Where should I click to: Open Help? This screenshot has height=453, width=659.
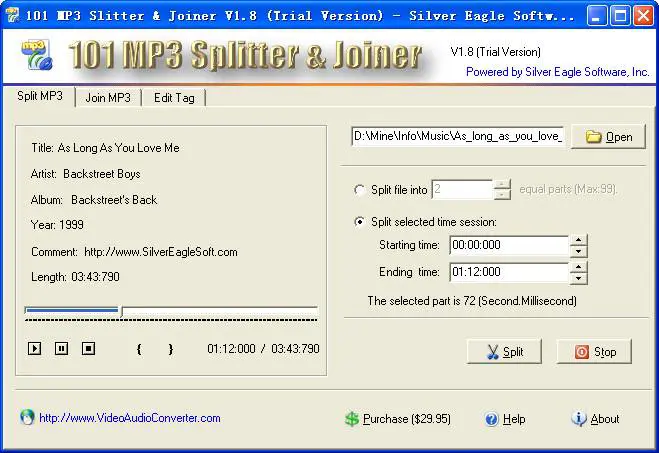coord(514,419)
